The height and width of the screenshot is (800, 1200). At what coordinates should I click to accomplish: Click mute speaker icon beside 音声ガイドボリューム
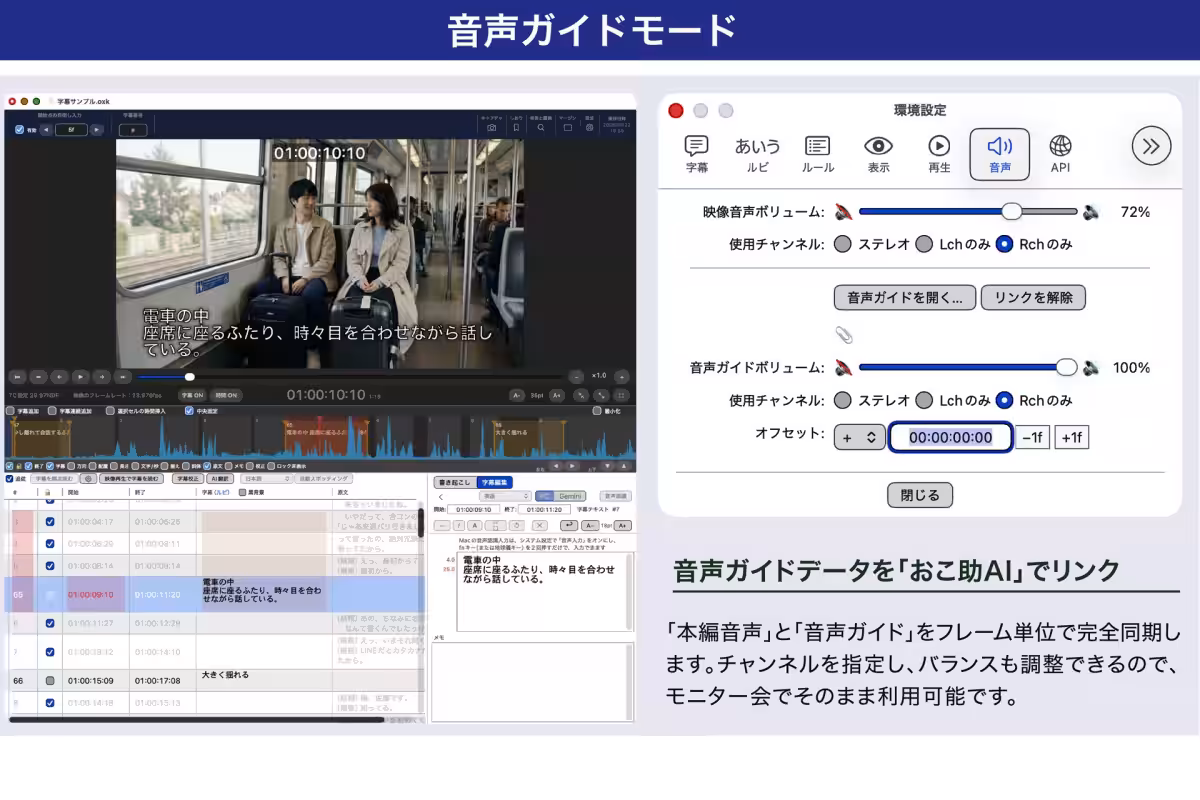(845, 368)
